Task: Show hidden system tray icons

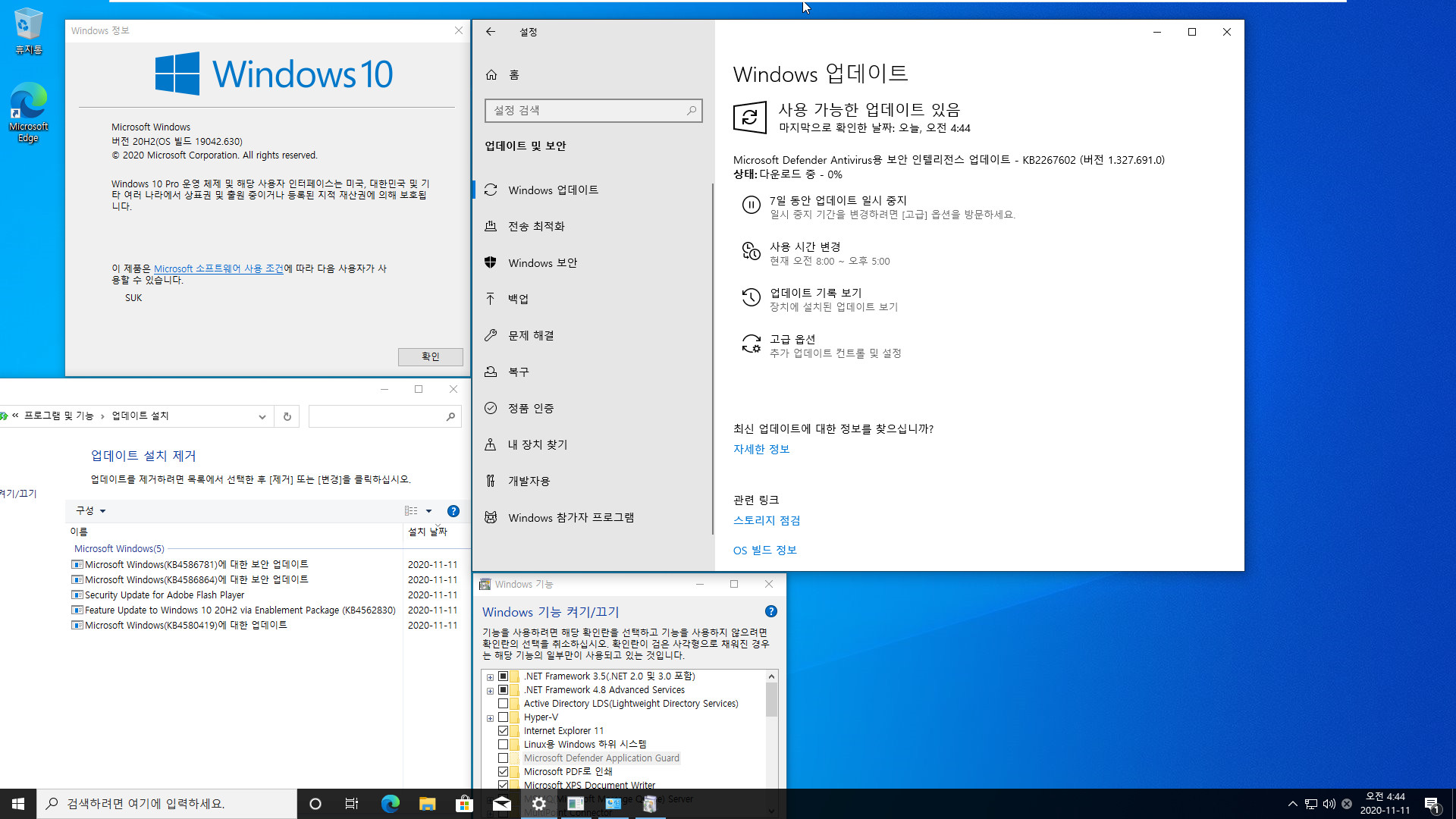Action: coord(1292,804)
